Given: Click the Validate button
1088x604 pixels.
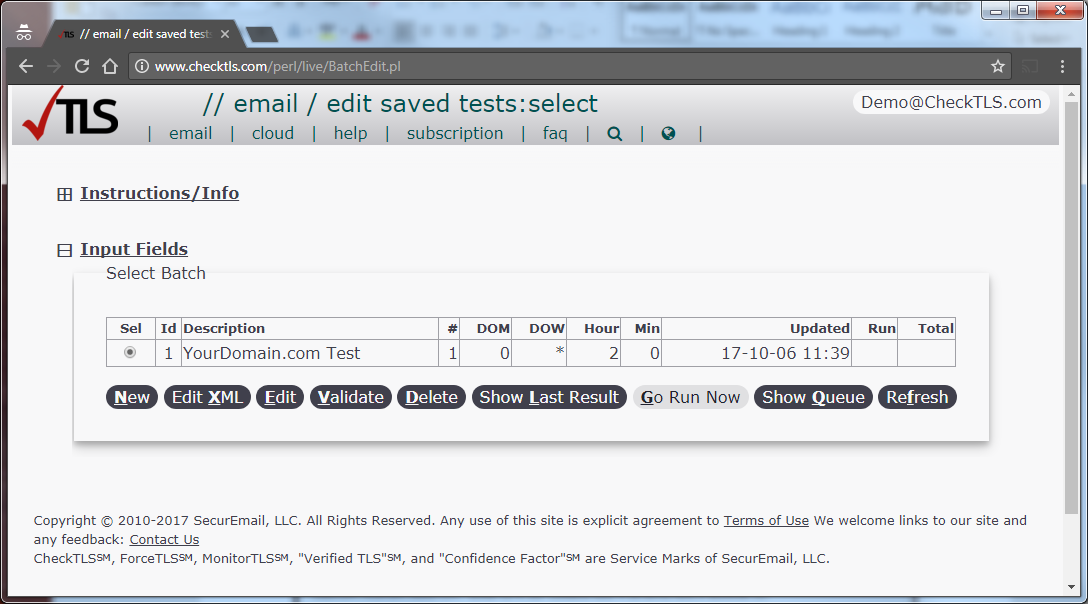Looking at the screenshot, I should point(350,397).
